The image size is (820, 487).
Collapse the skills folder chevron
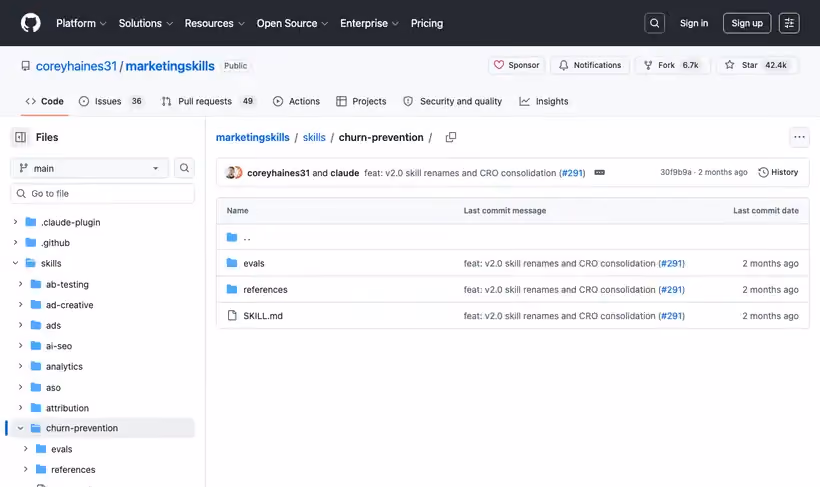[15, 263]
